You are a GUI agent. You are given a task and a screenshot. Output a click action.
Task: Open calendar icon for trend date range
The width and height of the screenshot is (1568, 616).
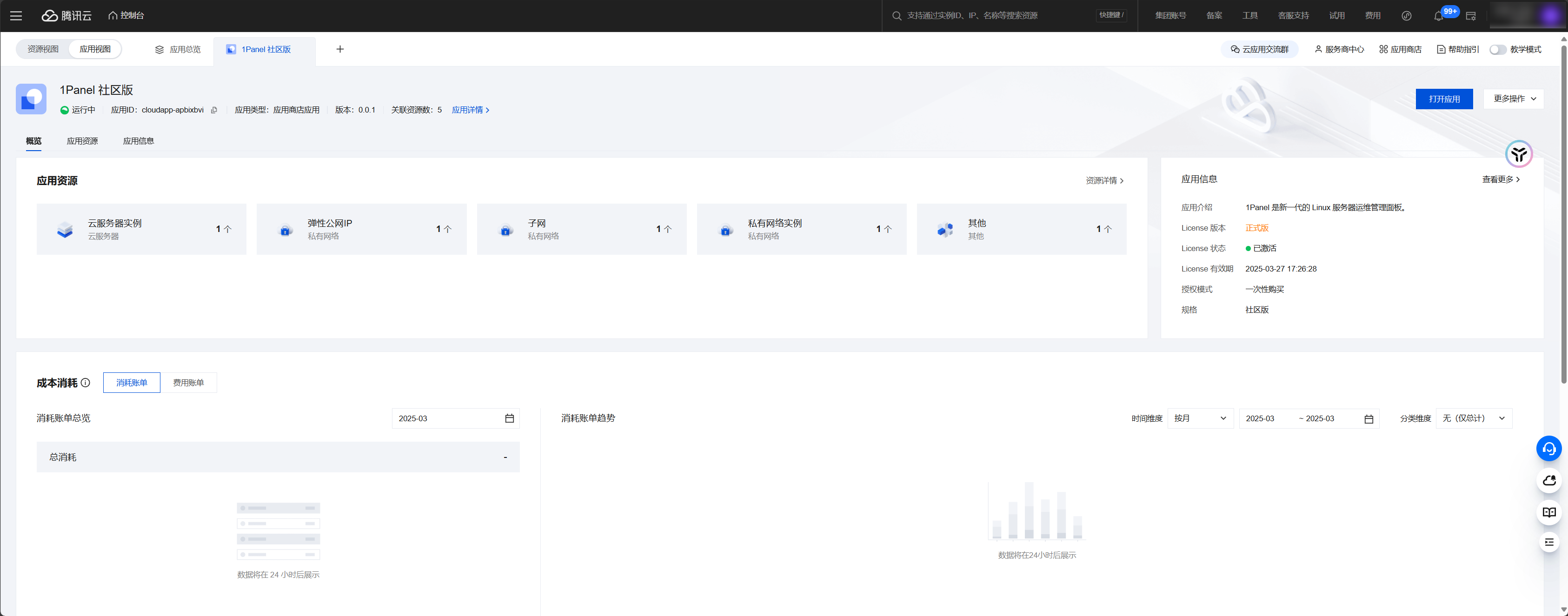pos(1369,419)
